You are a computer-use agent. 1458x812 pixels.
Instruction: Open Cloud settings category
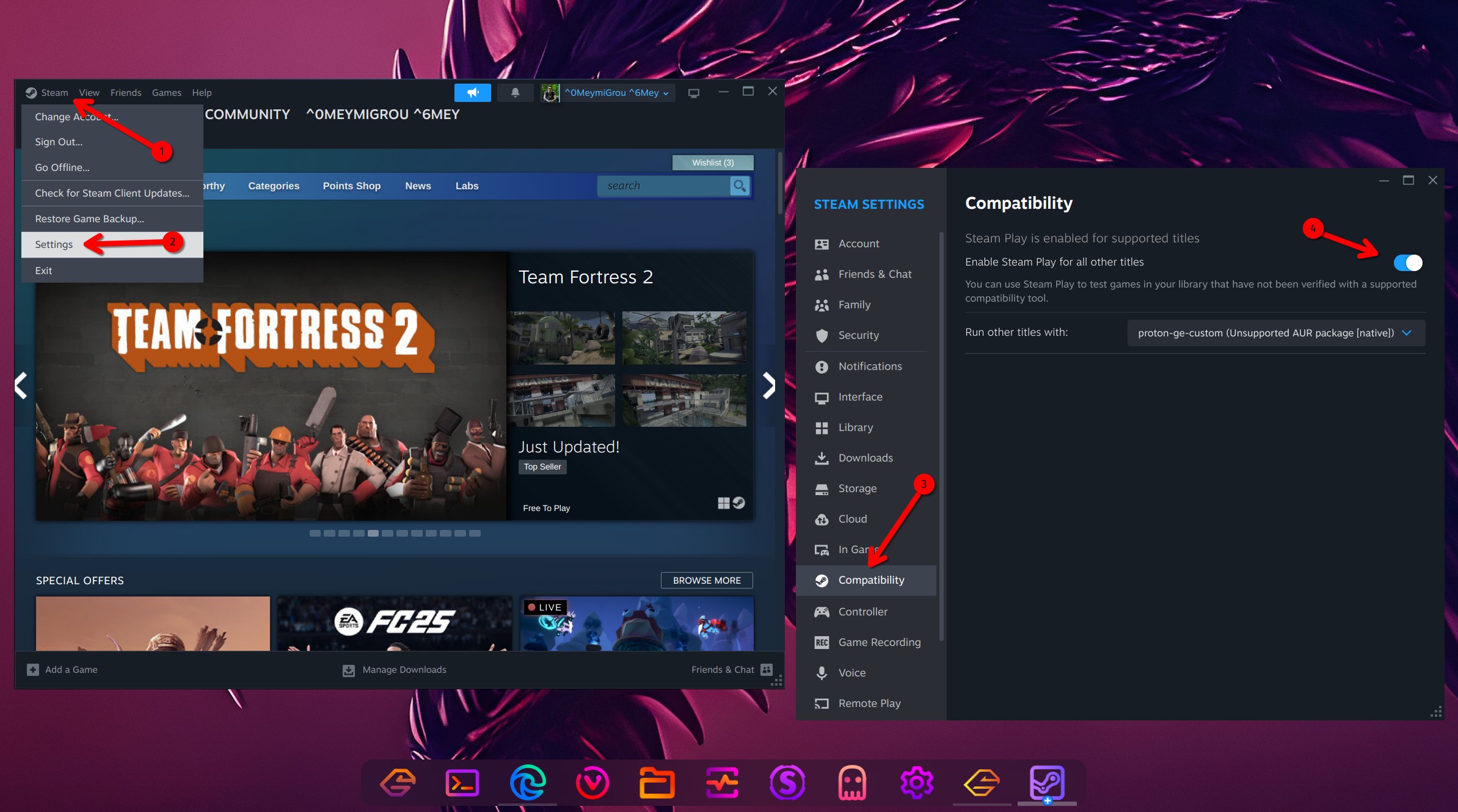(x=866, y=519)
